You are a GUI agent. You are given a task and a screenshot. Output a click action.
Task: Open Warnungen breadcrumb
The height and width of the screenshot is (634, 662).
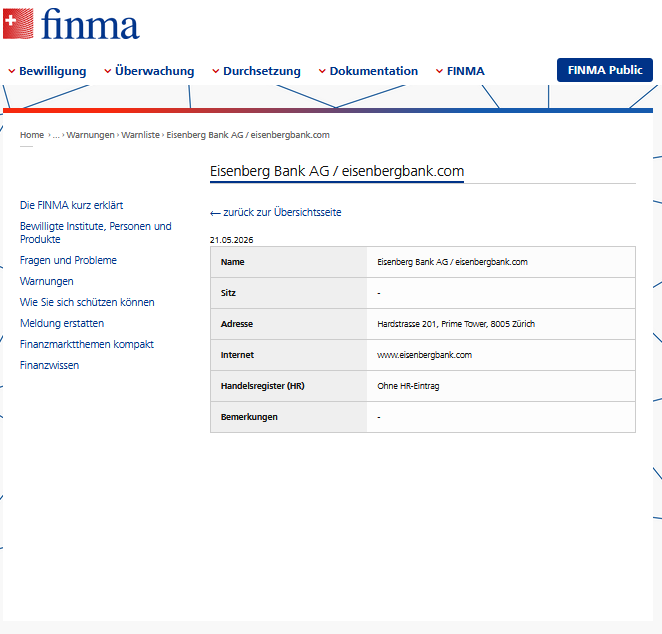pos(90,135)
